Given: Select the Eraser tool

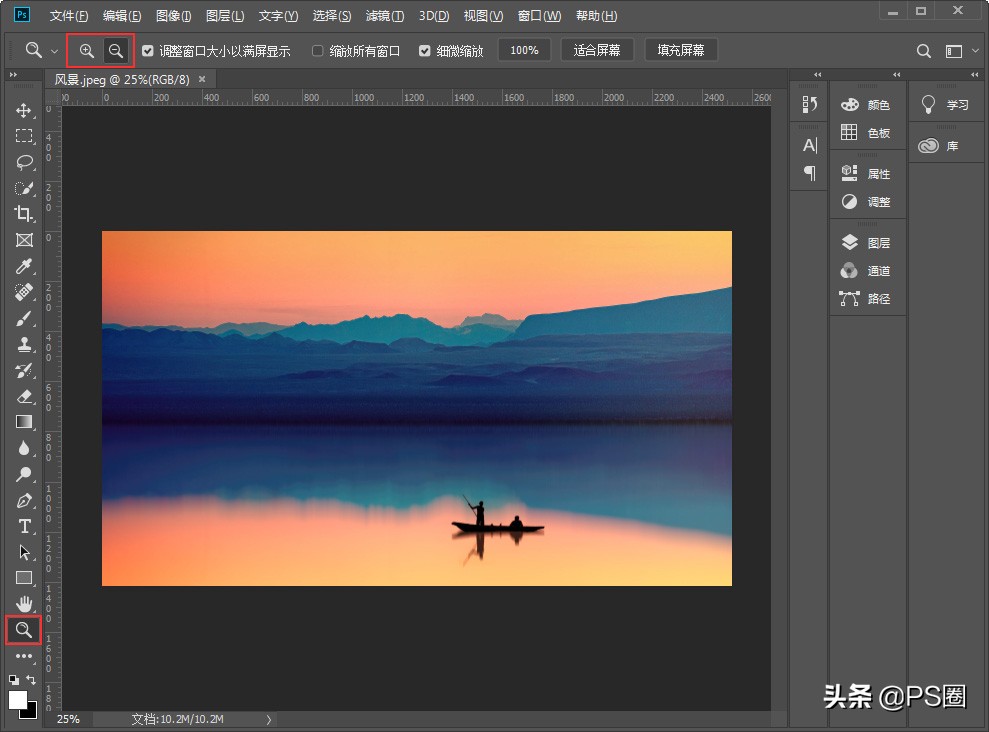Looking at the screenshot, I should point(24,396).
